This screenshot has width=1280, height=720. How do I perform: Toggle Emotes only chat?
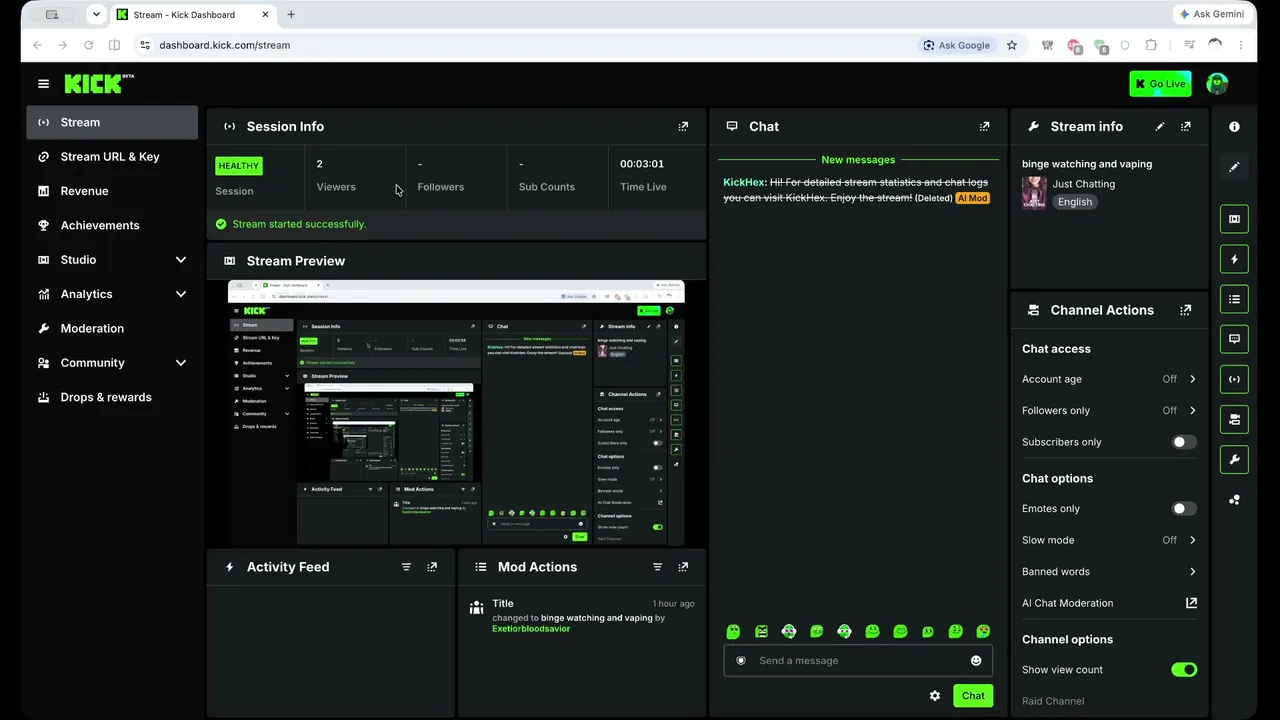[x=1184, y=509]
